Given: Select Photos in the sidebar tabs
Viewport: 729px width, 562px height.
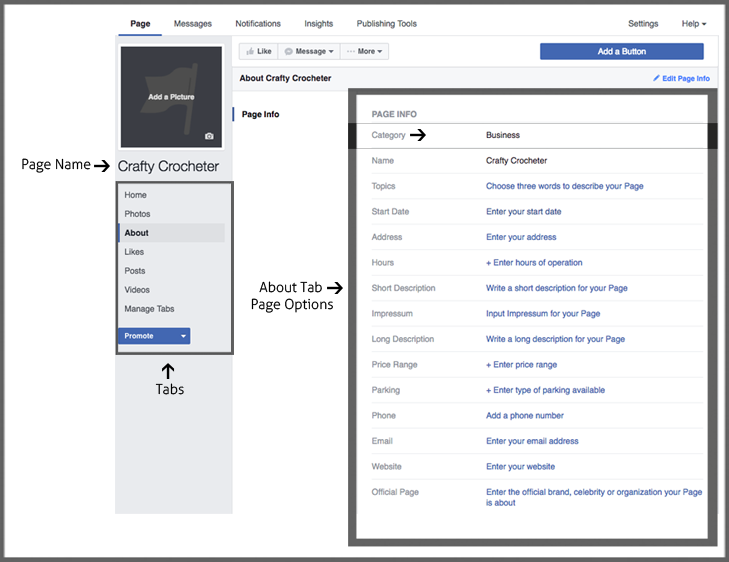Looking at the screenshot, I should pyautogui.click(x=137, y=214).
